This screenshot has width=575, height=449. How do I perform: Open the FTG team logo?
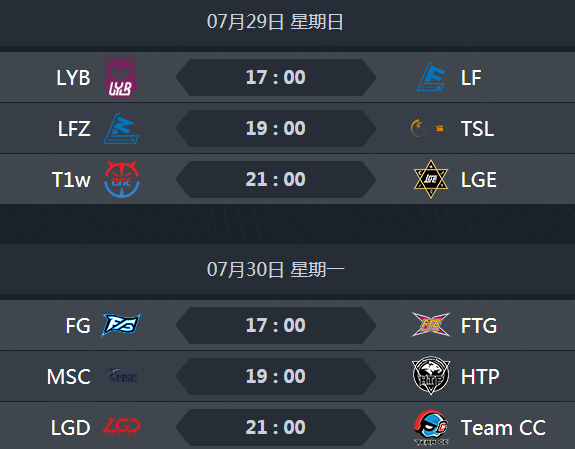click(431, 325)
